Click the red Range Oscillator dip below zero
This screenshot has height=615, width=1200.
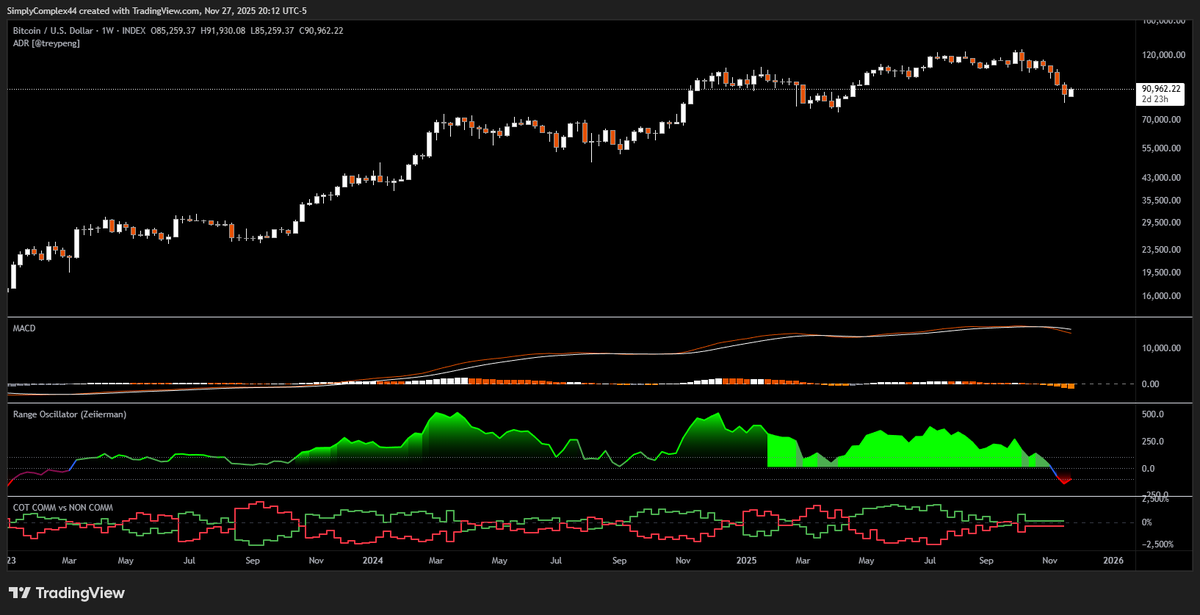click(x=1064, y=478)
